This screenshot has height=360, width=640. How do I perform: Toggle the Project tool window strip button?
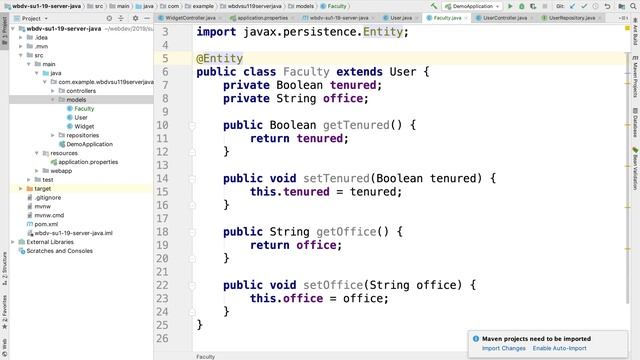(x=4, y=31)
